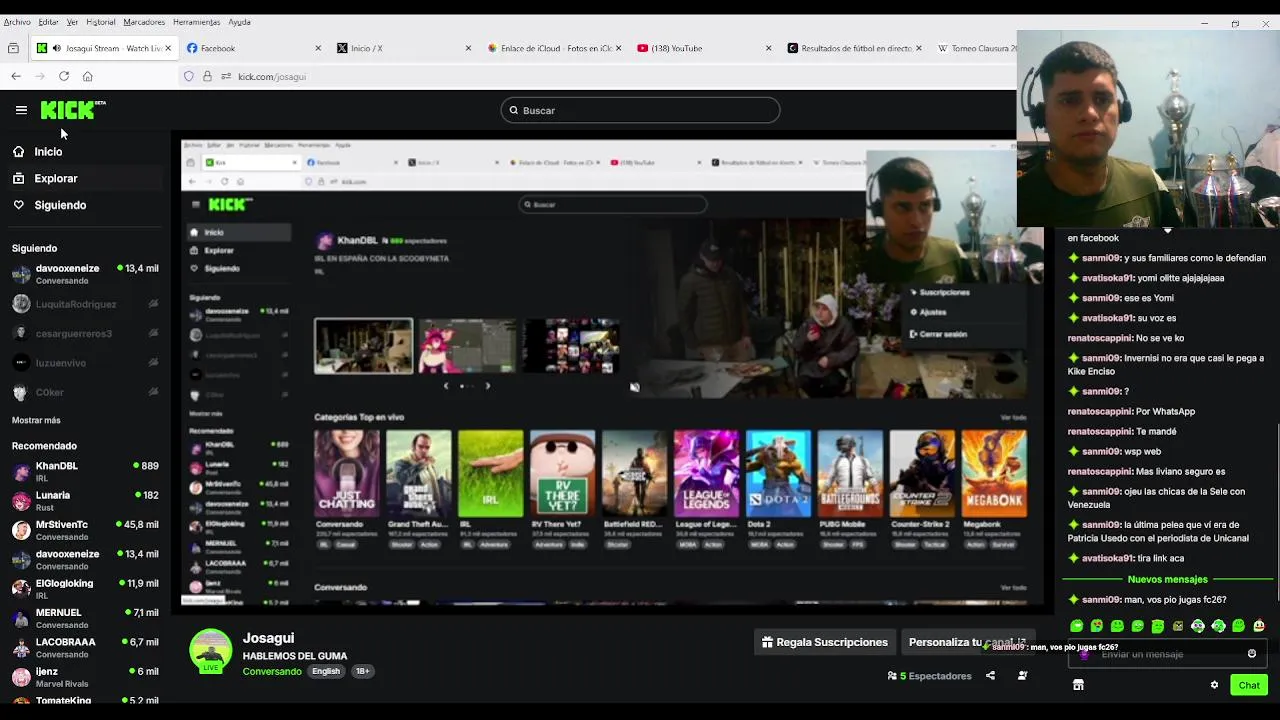Unmute the video with the crossed speaker icon
This screenshot has width=1280, height=720.
634,387
